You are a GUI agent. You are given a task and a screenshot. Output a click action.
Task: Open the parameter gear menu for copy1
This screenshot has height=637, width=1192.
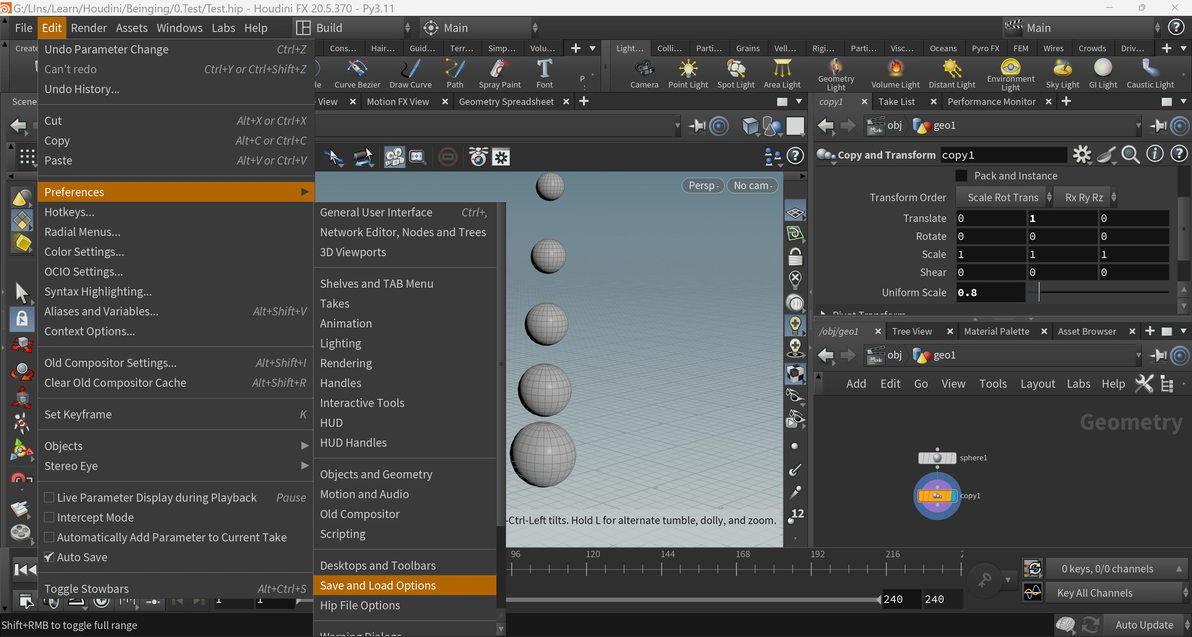tap(1082, 155)
